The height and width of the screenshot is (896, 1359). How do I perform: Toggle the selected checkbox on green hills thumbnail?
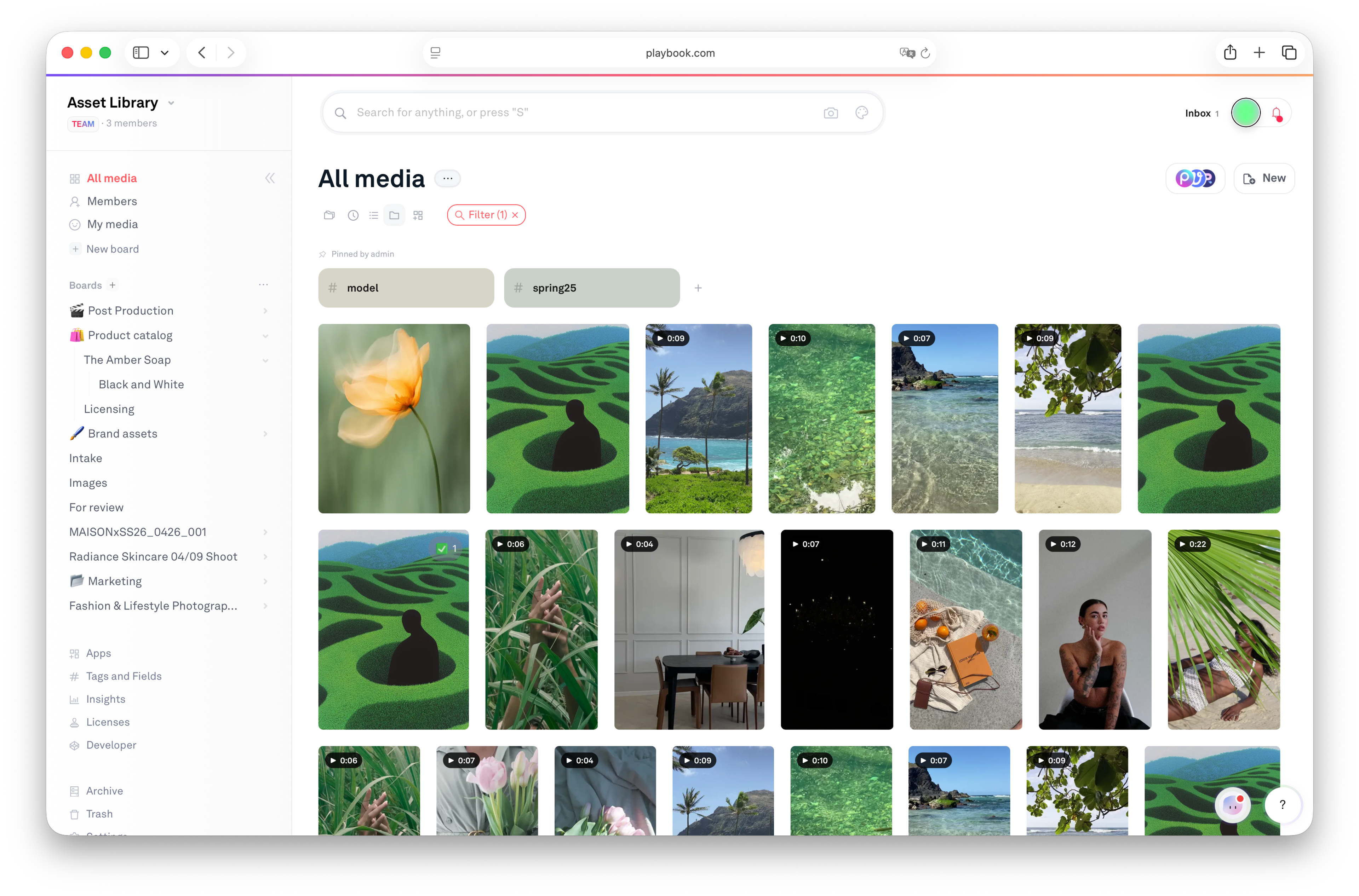click(x=442, y=549)
